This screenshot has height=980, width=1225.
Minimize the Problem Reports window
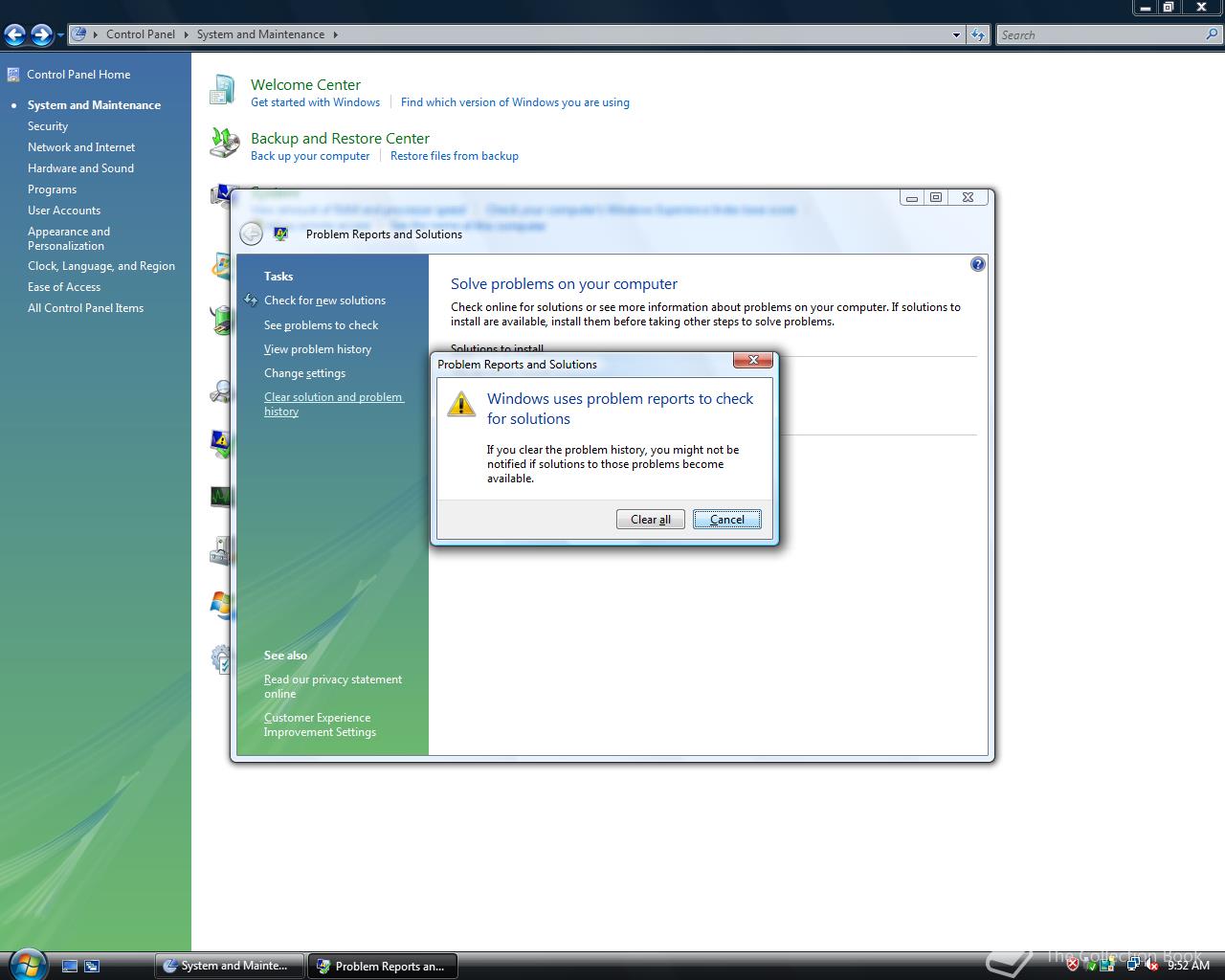click(x=912, y=197)
